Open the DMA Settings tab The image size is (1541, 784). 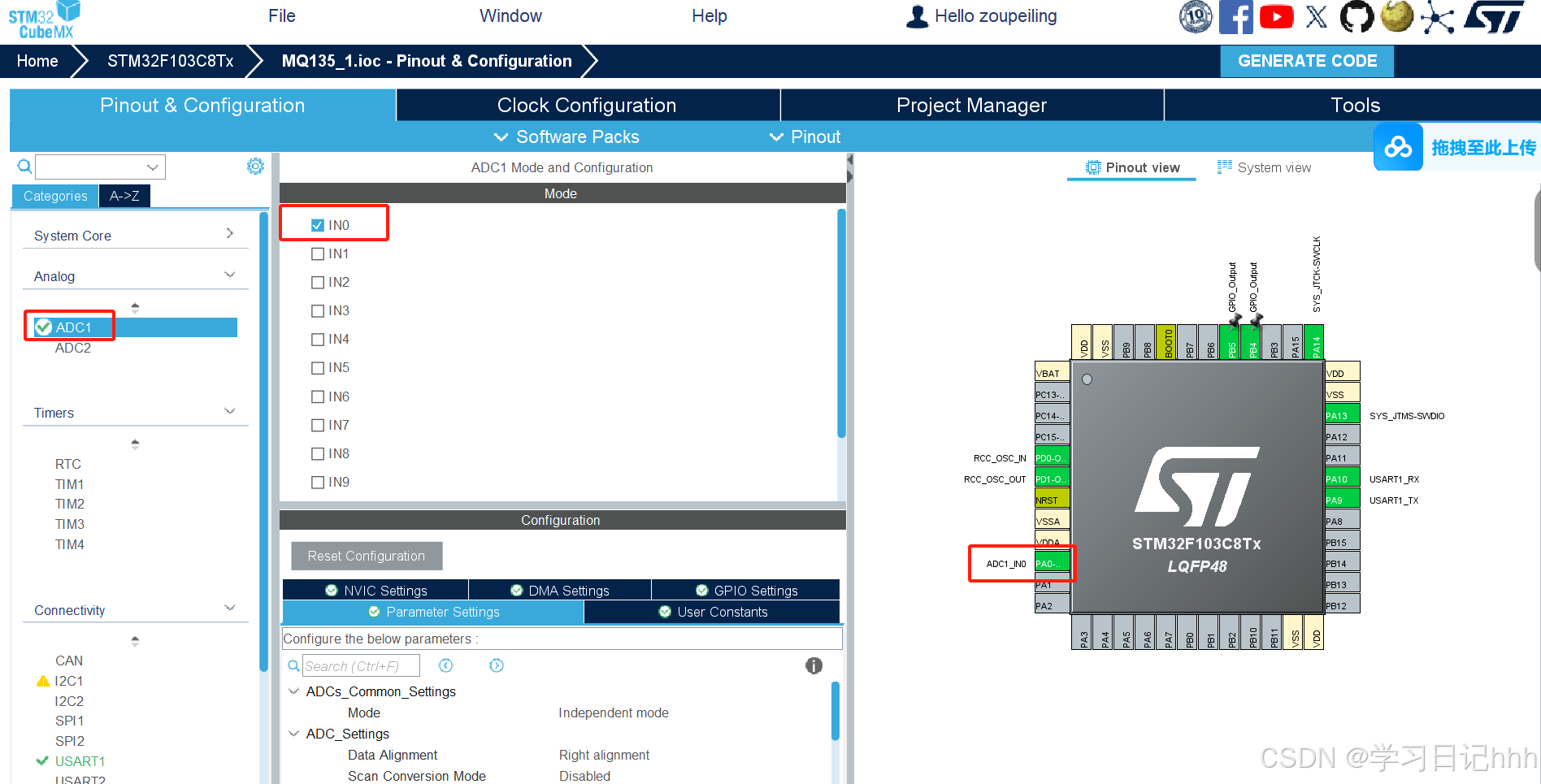(x=560, y=591)
